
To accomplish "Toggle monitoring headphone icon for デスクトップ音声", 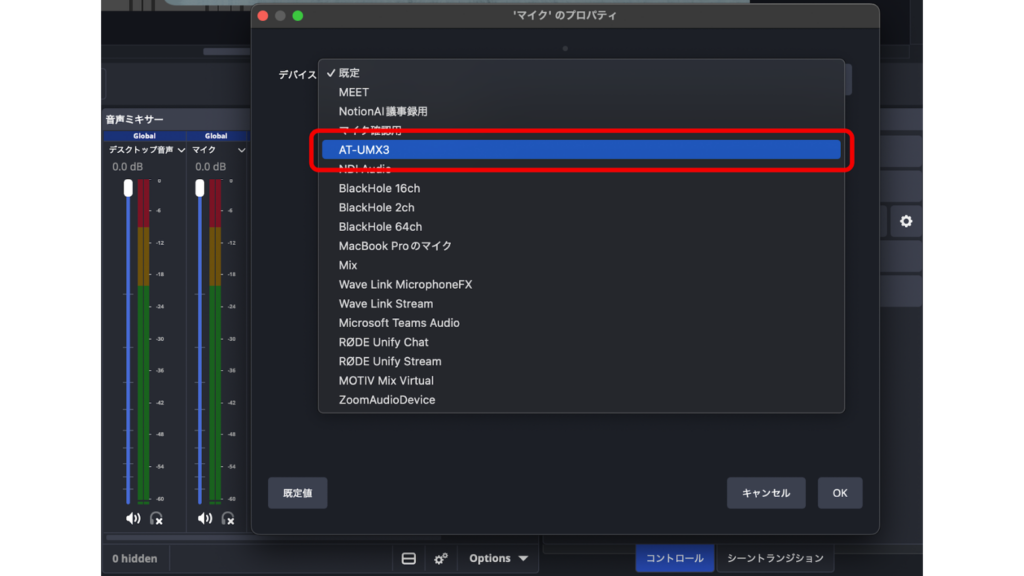I will click(156, 518).
